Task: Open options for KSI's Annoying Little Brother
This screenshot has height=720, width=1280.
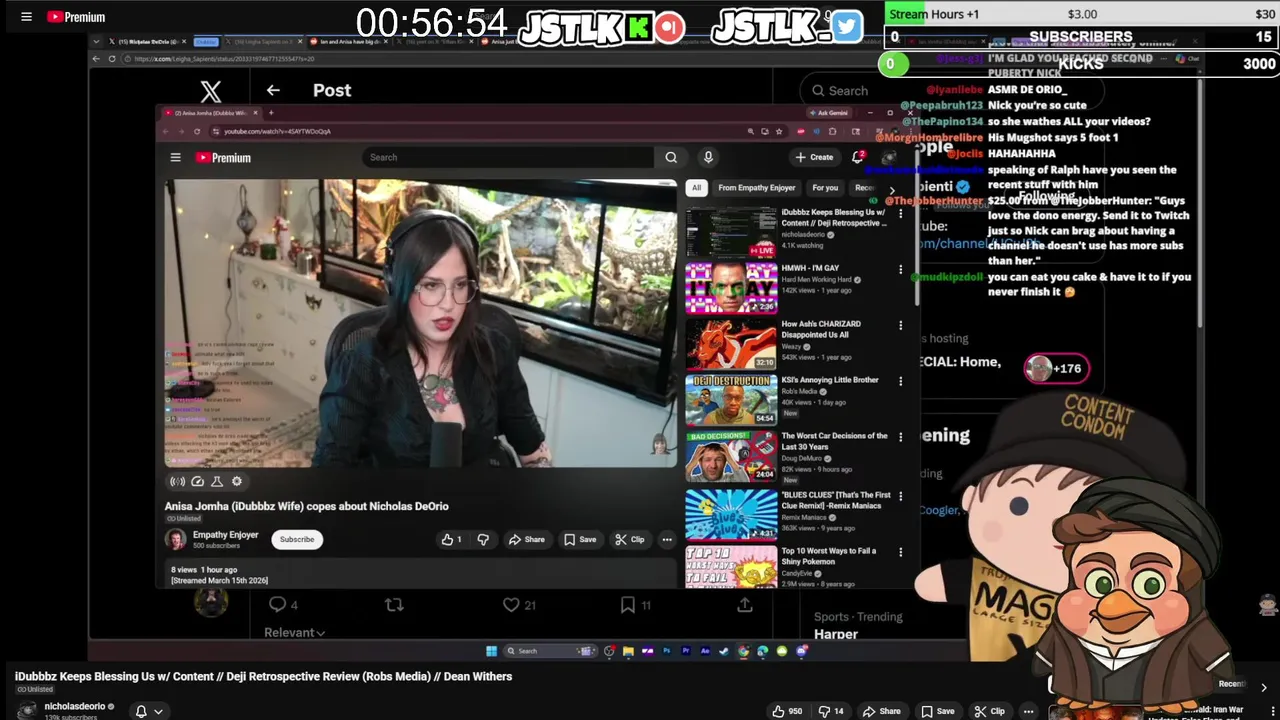Action: (x=900, y=381)
